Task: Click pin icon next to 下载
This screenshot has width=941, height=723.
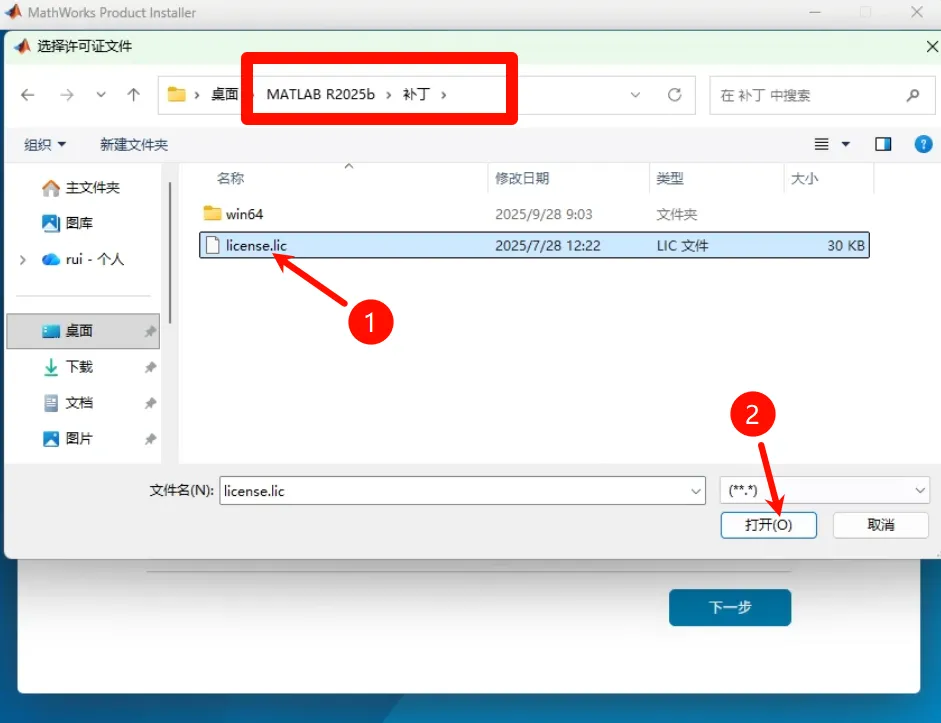Action: [x=150, y=367]
